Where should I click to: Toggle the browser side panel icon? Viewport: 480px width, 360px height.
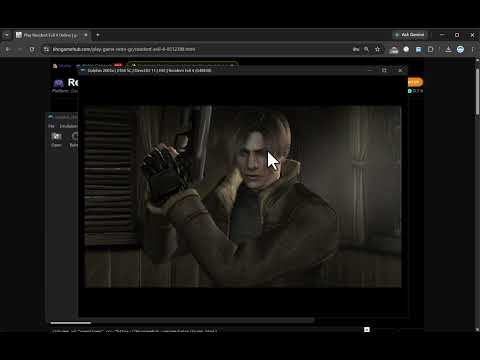point(430,49)
